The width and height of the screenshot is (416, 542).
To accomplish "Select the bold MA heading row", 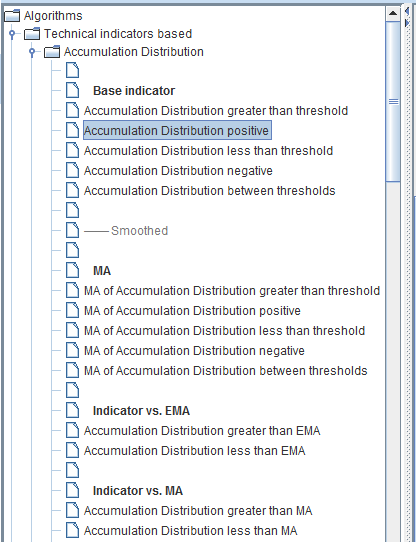I will (102, 271).
